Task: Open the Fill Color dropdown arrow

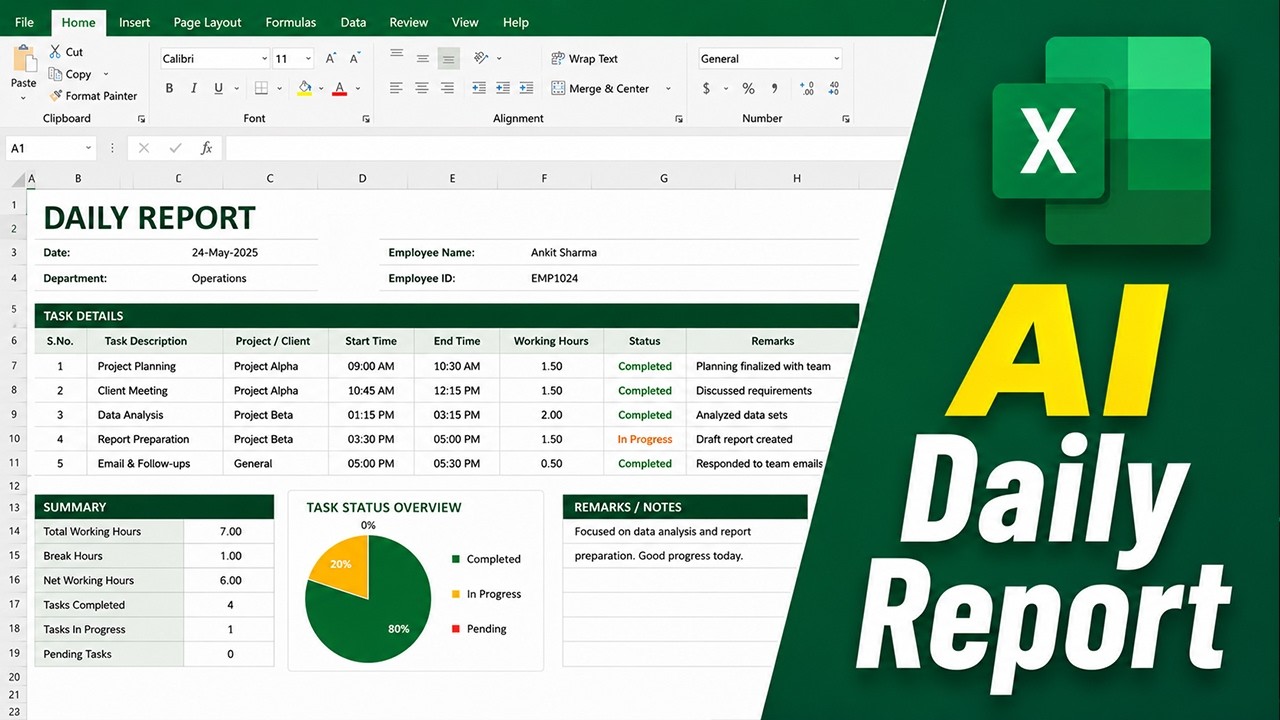Action: pos(321,88)
